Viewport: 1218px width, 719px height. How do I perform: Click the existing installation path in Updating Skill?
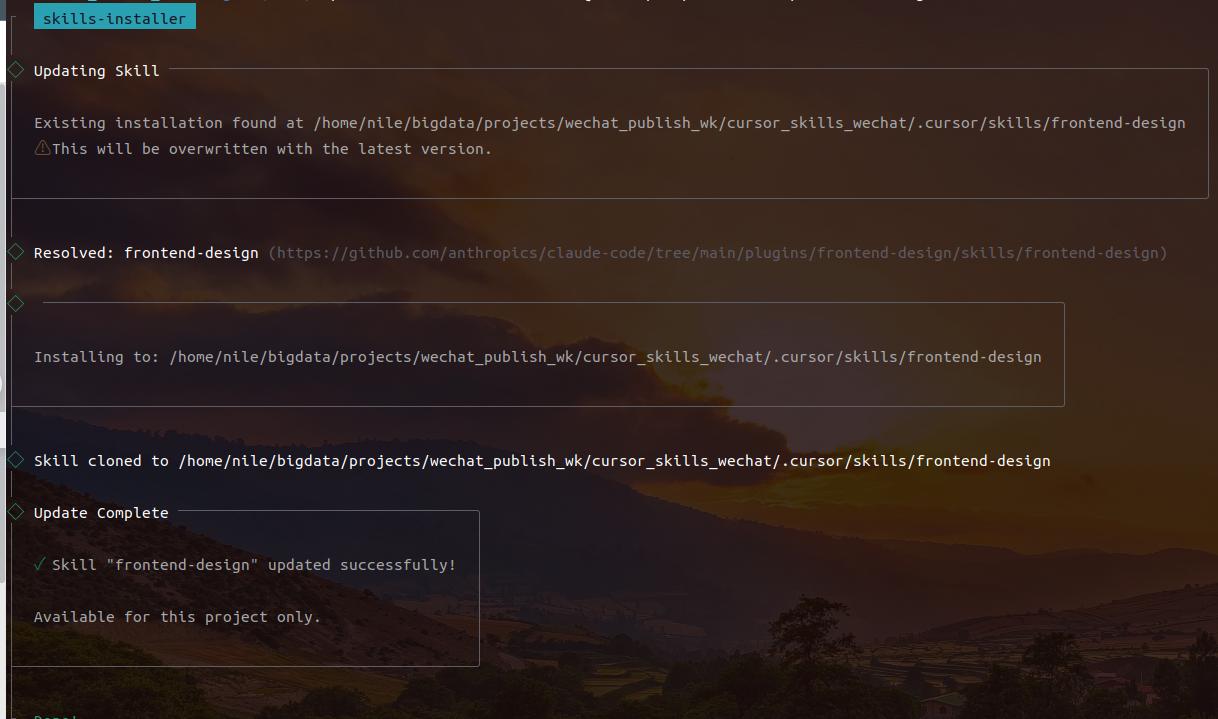pyautogui.click(x=749, y=123)
